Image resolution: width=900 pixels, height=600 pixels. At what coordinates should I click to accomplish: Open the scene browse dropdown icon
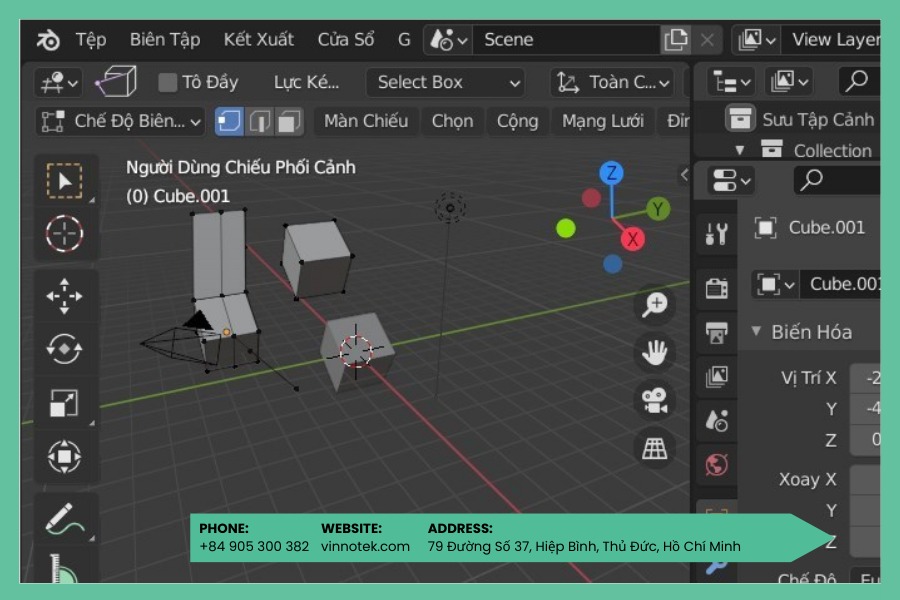click(448, 40)
